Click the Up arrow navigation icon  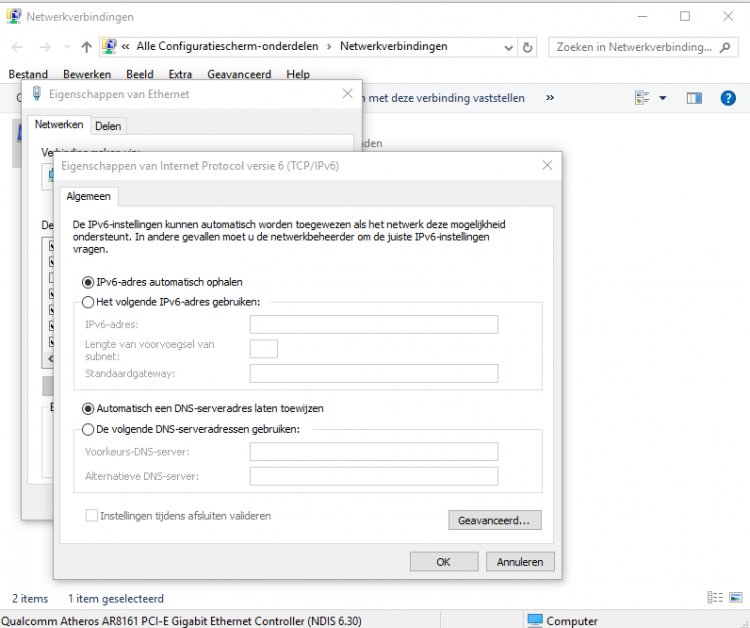click(x=87, y=47)
